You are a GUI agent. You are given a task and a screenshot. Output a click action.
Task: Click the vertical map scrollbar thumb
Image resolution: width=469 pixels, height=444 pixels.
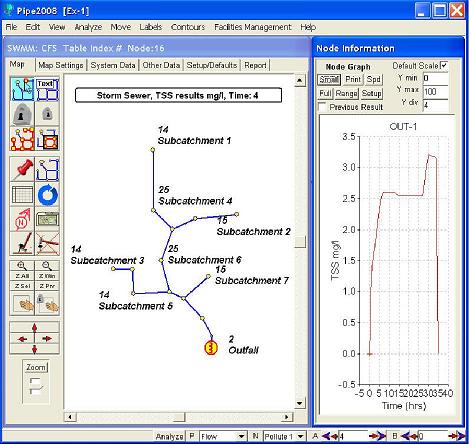point(300,242)
